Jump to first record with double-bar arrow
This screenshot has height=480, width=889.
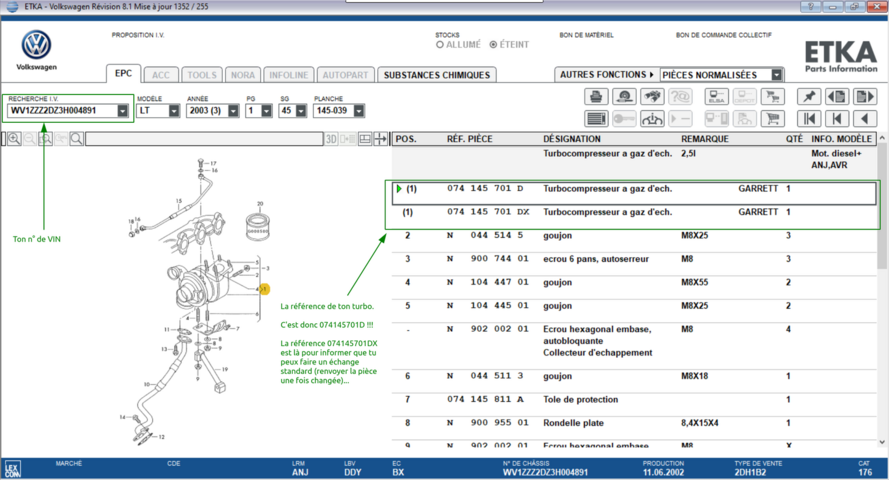809,119
